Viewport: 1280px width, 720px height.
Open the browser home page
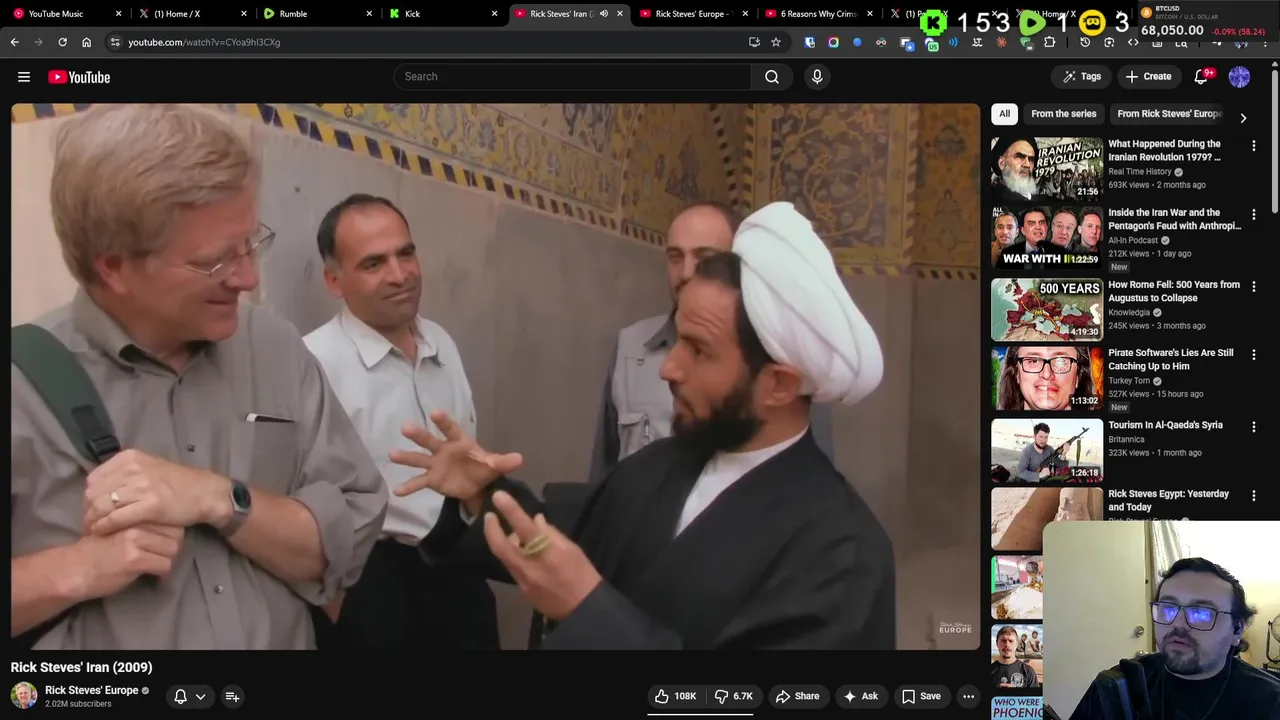pyautogui.click(x=86, y=42)
